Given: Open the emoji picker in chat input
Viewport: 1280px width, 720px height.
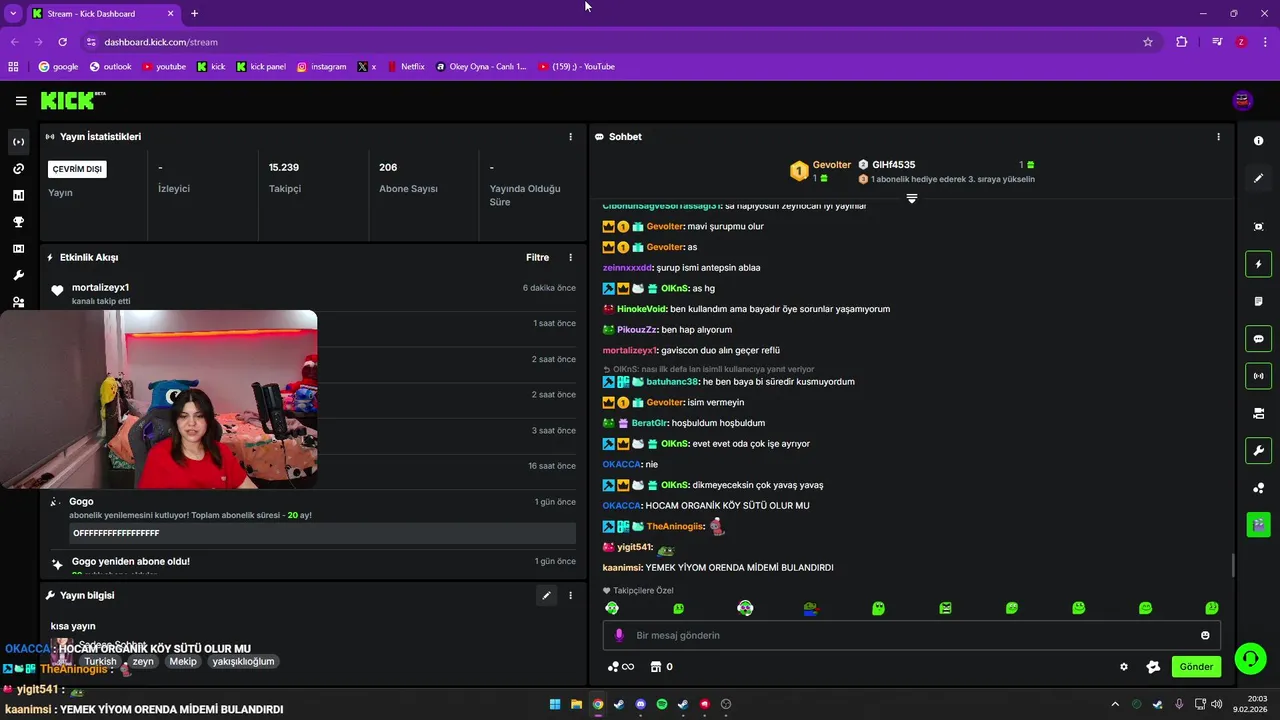Looking at the screenshot, I should [x=1205, y=635].
